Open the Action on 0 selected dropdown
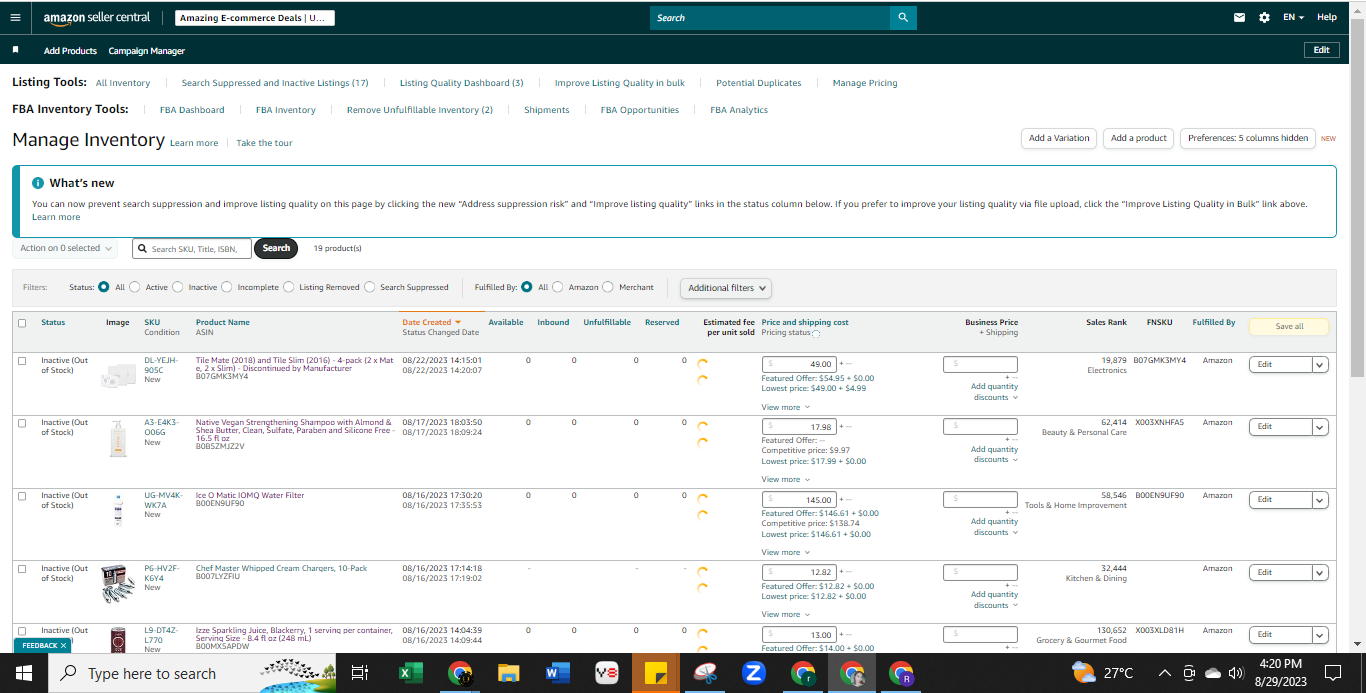 (65, 248)
